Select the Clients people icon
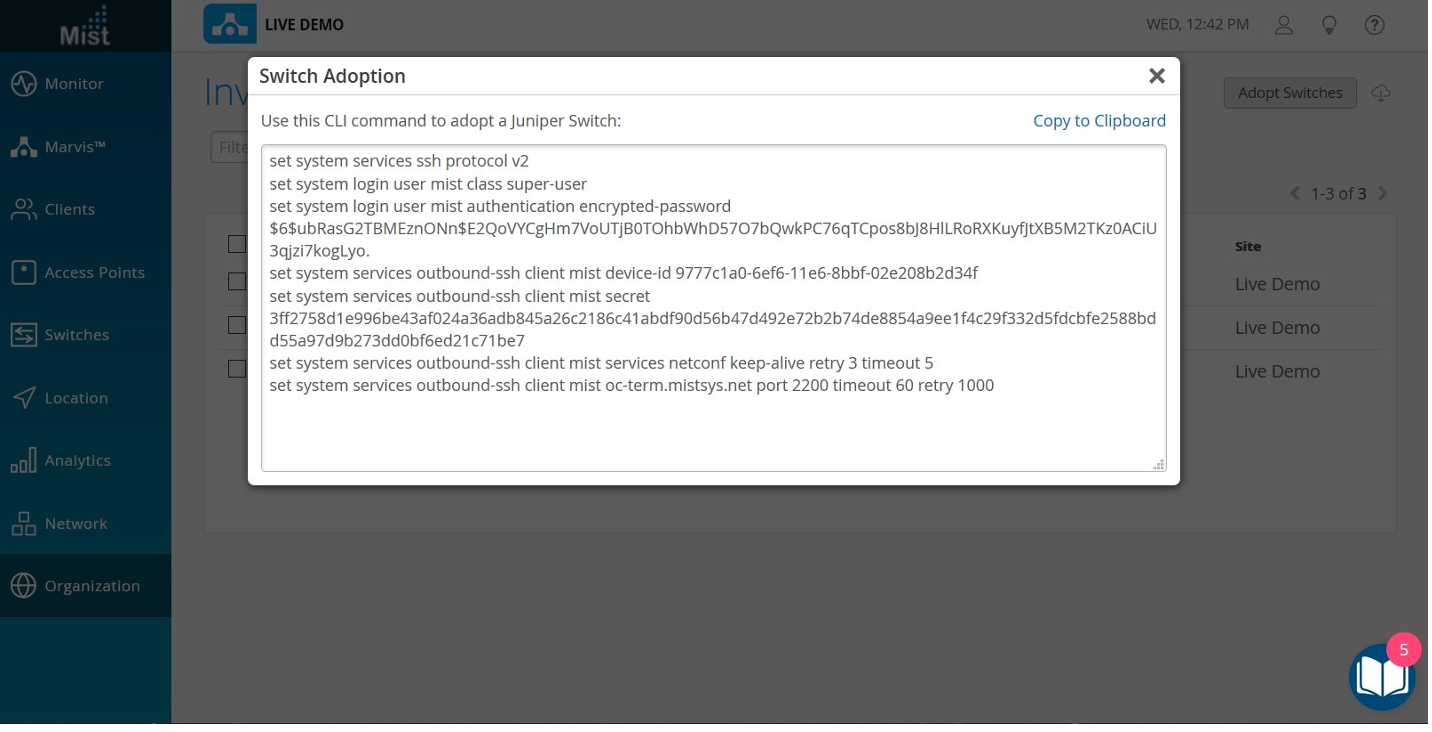This screenshot has height=732, width=1432. (x=24, y=209)
